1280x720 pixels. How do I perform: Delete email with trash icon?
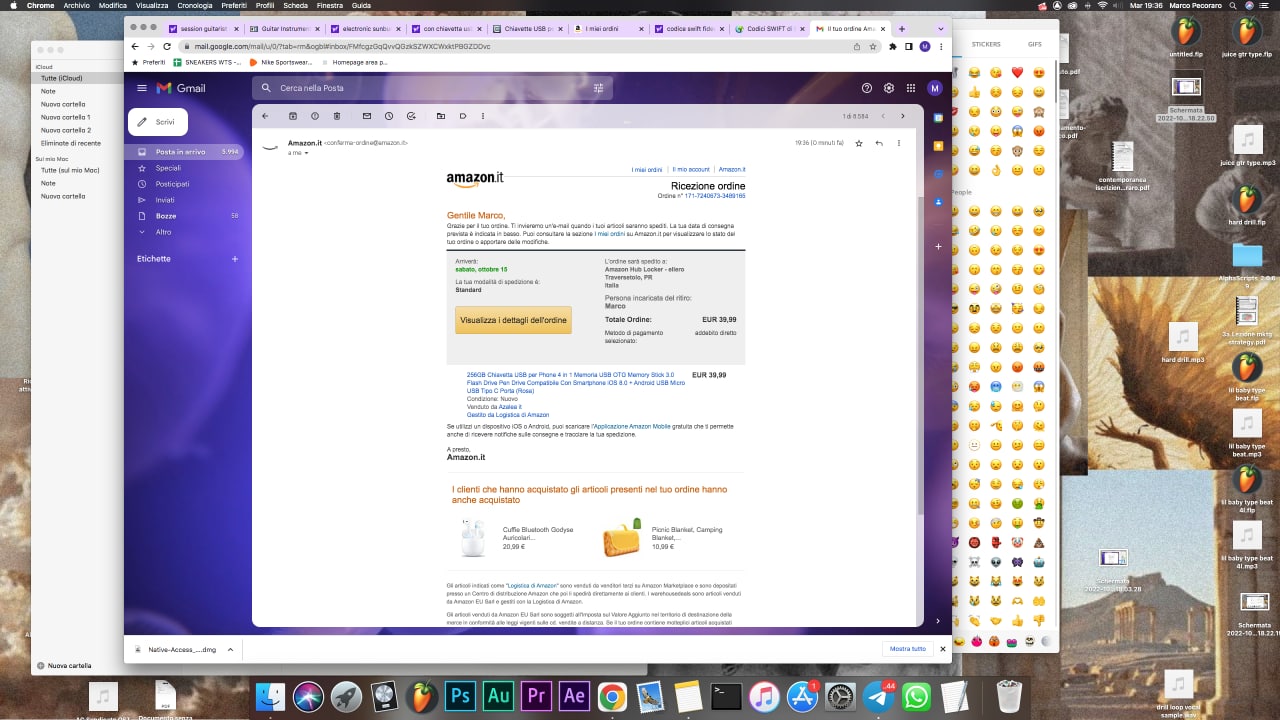coord(336,116)
